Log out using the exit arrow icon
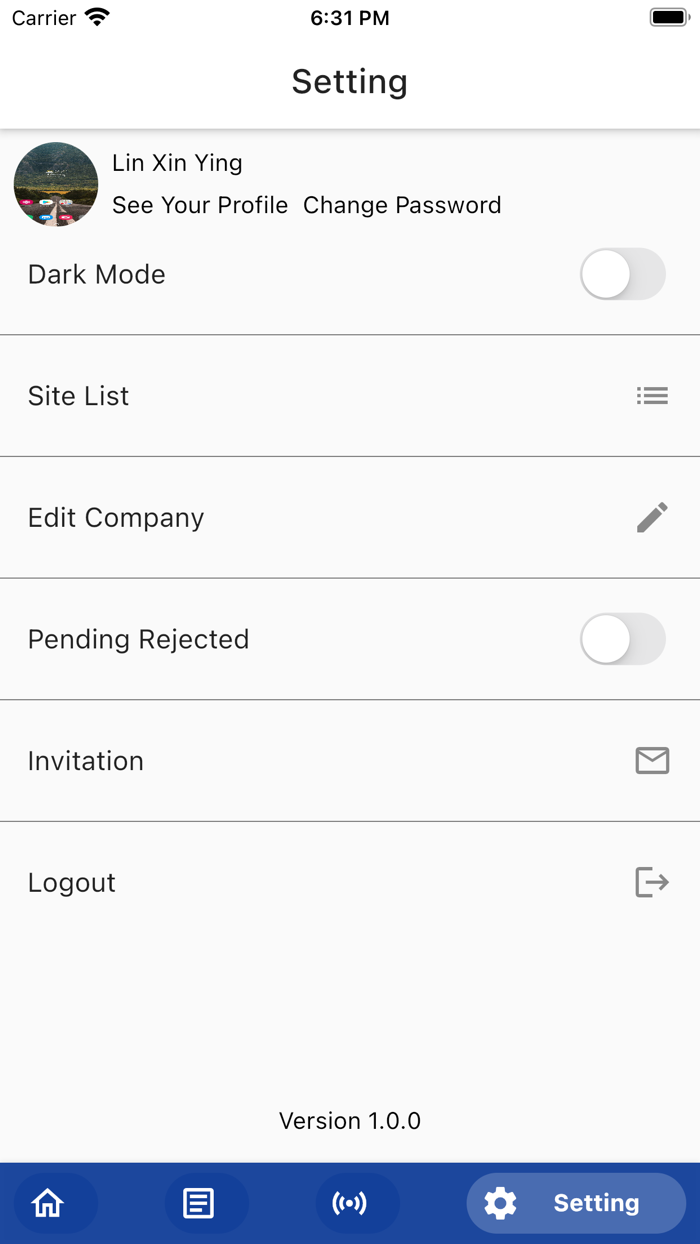The image size is (700, 1244). click(652, 882)
